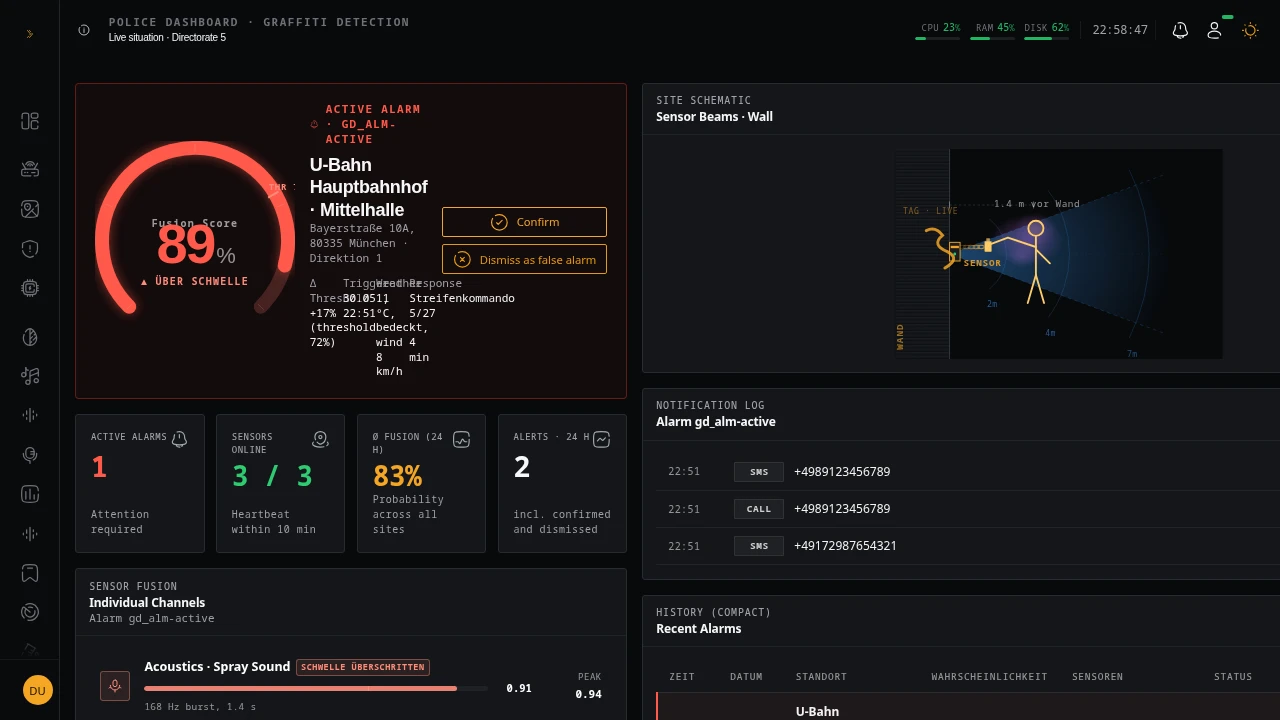
Task: Open the bookmark icon in sidebar
Action: pyautogui.click(x=30, y=573)
